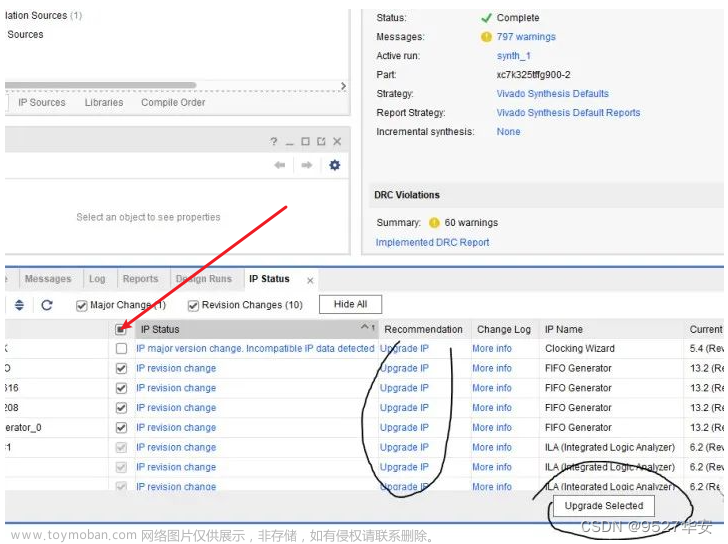The width and height of the screenshot is (728, 544).
Task: Close the IP Status tab
Action: pos(310,280)
